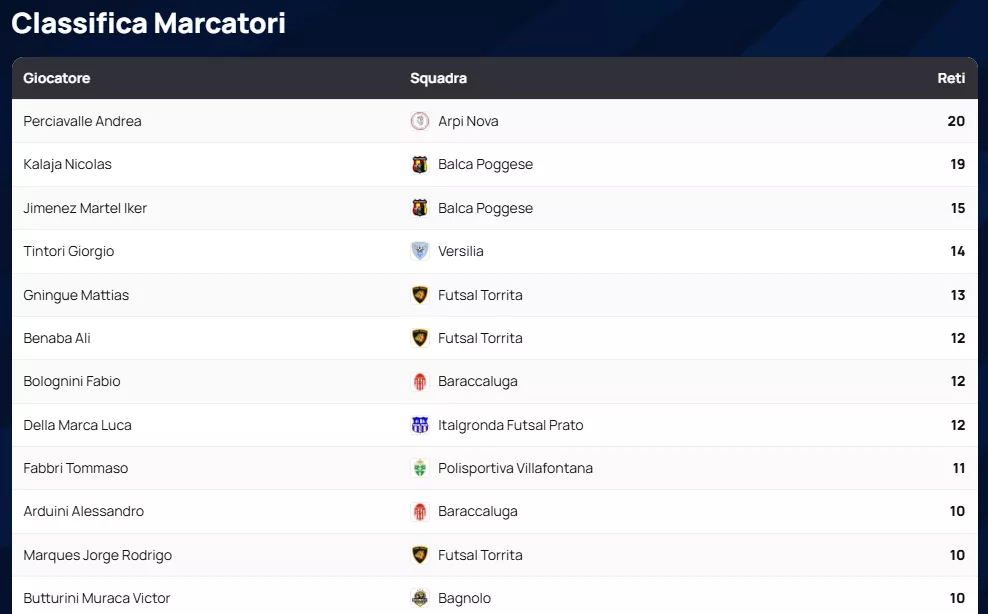Screen dimensions: 988x614
Task: Click the Bagnolo team logo
Action: 420,598
